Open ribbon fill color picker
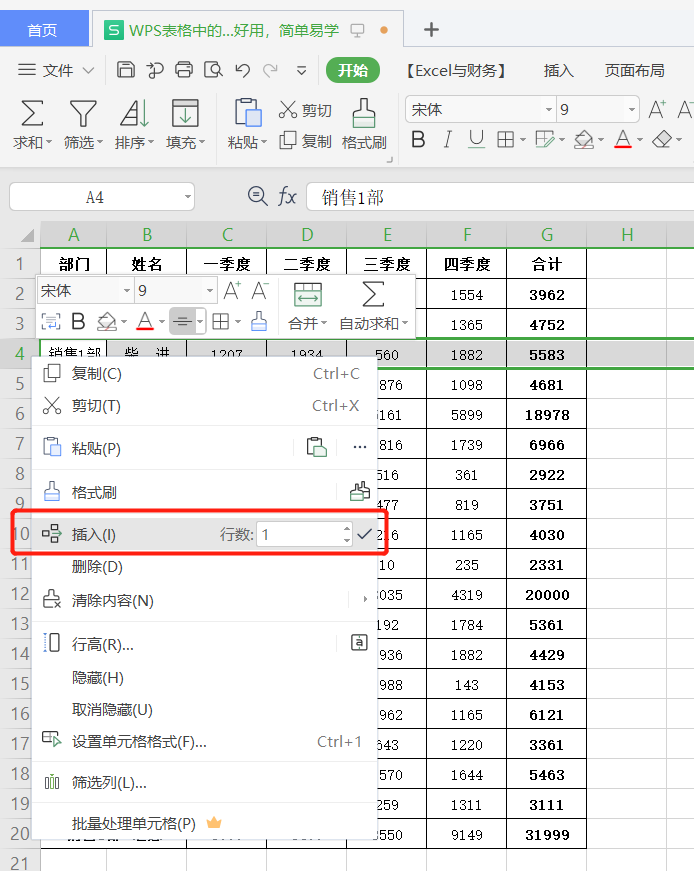Image resolution: width=694 pixels, height=871 pixels. pyautogui.click(x=583, y=139)
